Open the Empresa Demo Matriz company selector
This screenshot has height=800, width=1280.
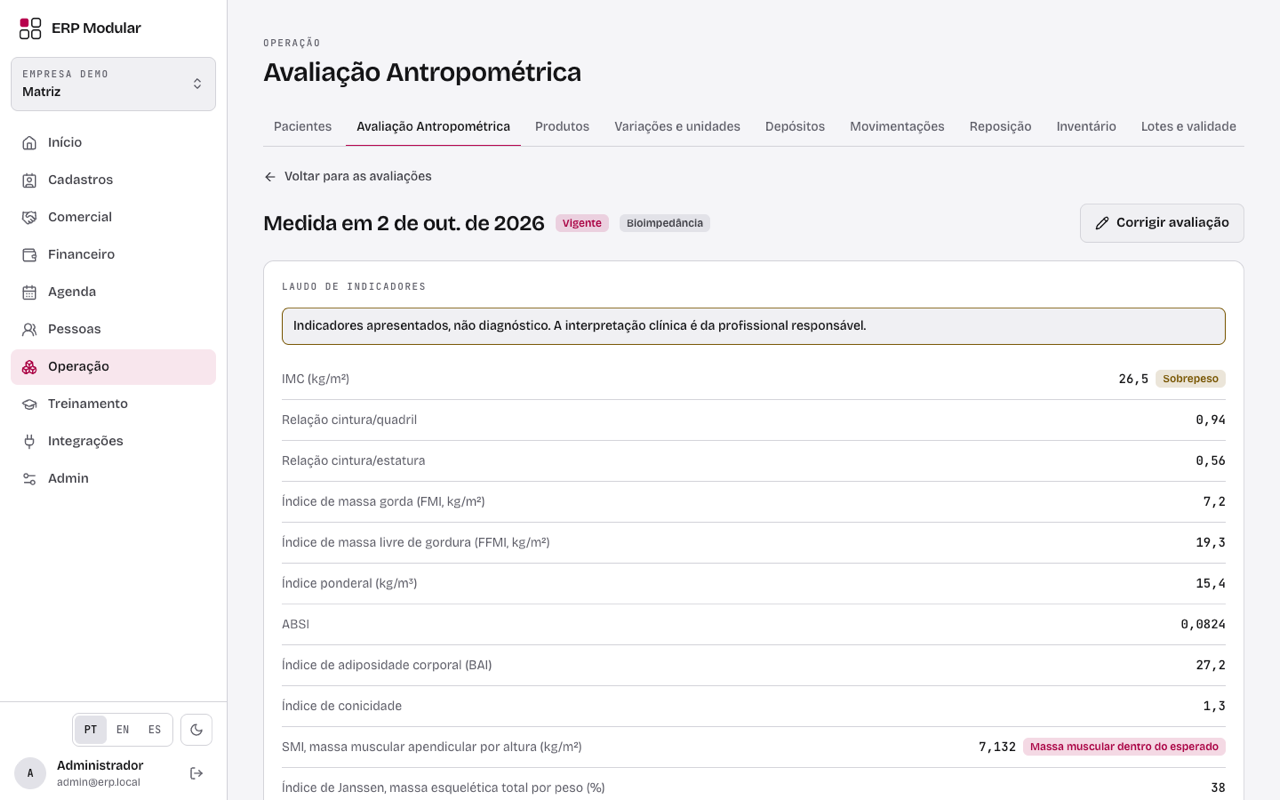113,84
